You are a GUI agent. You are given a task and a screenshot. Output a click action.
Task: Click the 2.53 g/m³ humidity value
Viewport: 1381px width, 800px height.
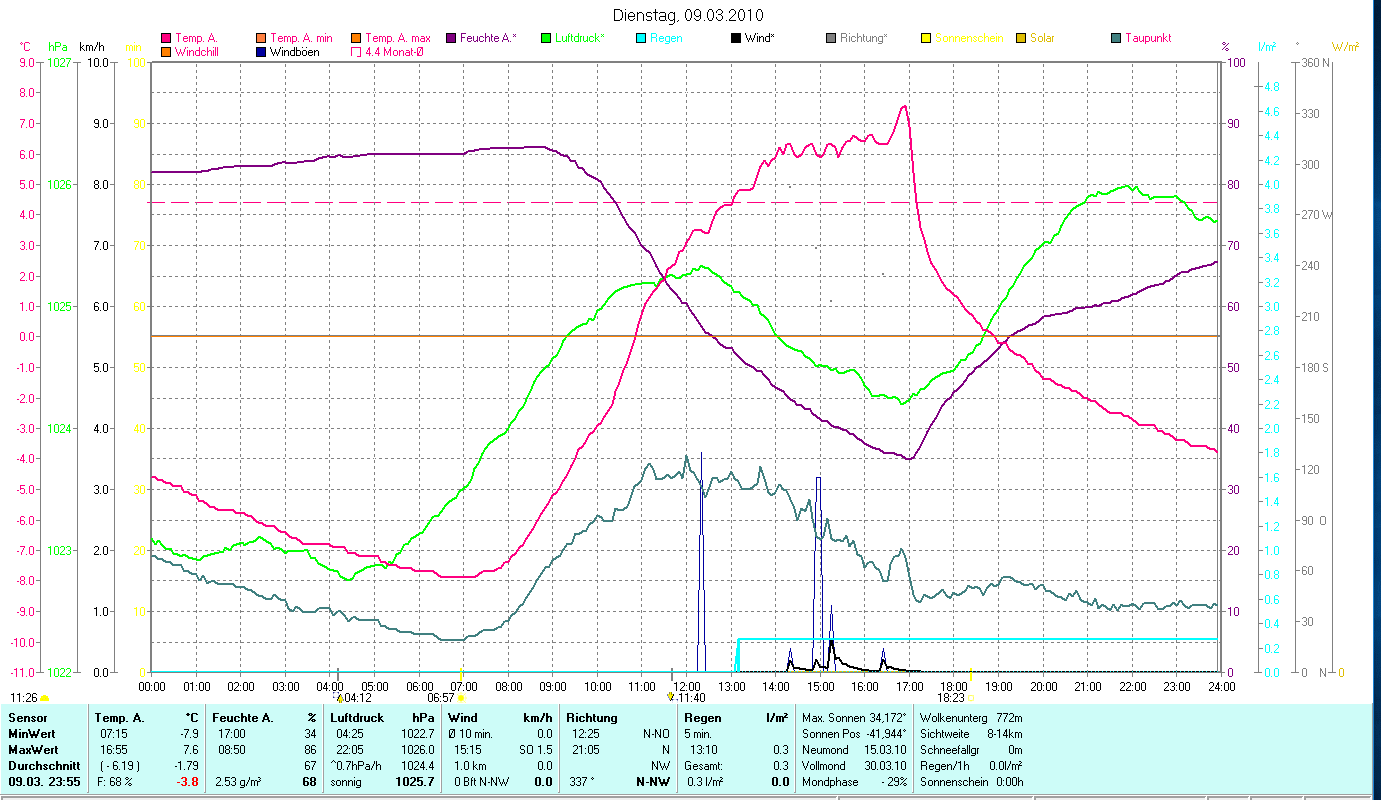[x=238, y=782]
